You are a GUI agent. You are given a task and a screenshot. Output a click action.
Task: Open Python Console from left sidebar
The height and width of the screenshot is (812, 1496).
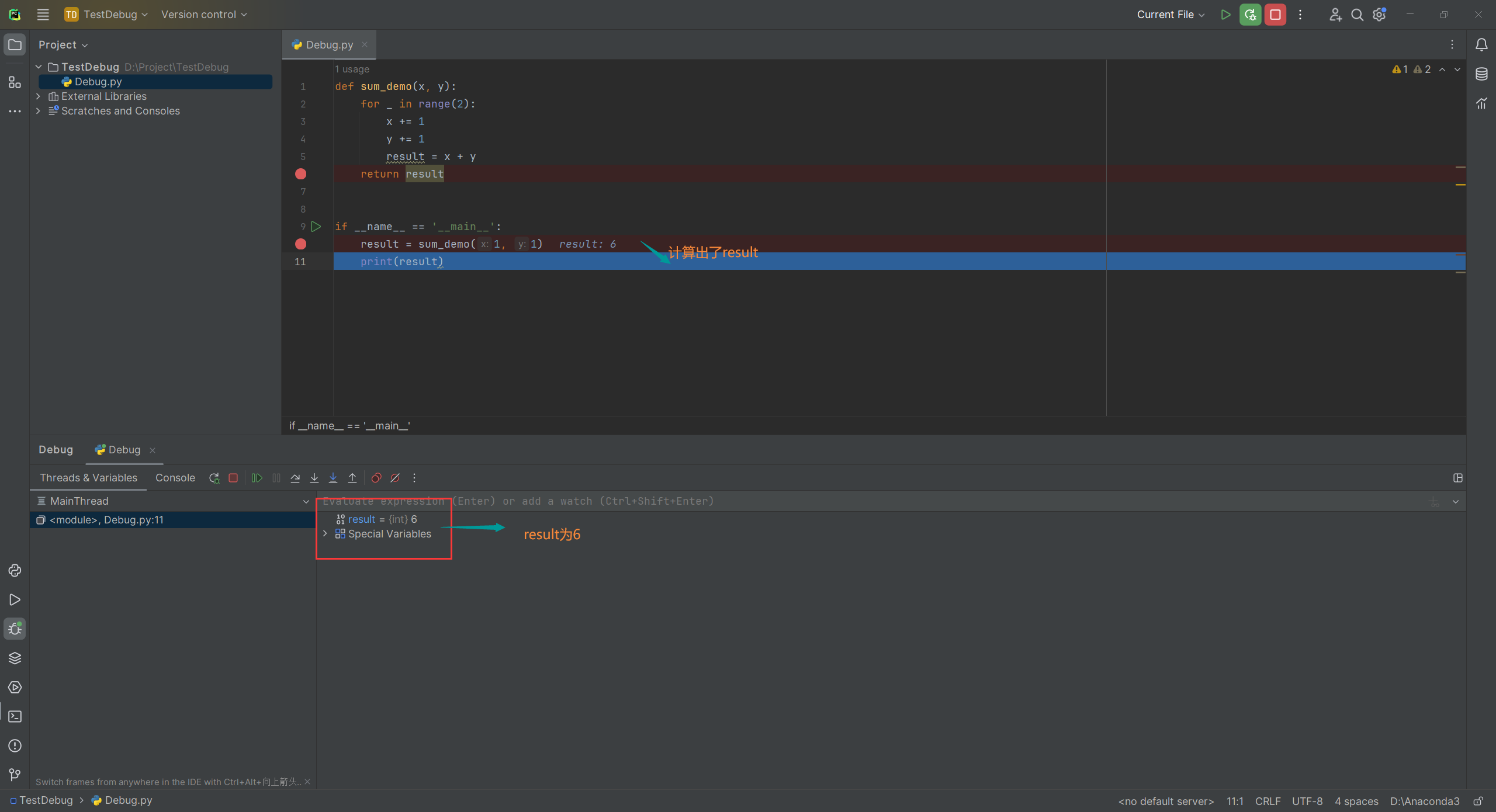(15, 570)
